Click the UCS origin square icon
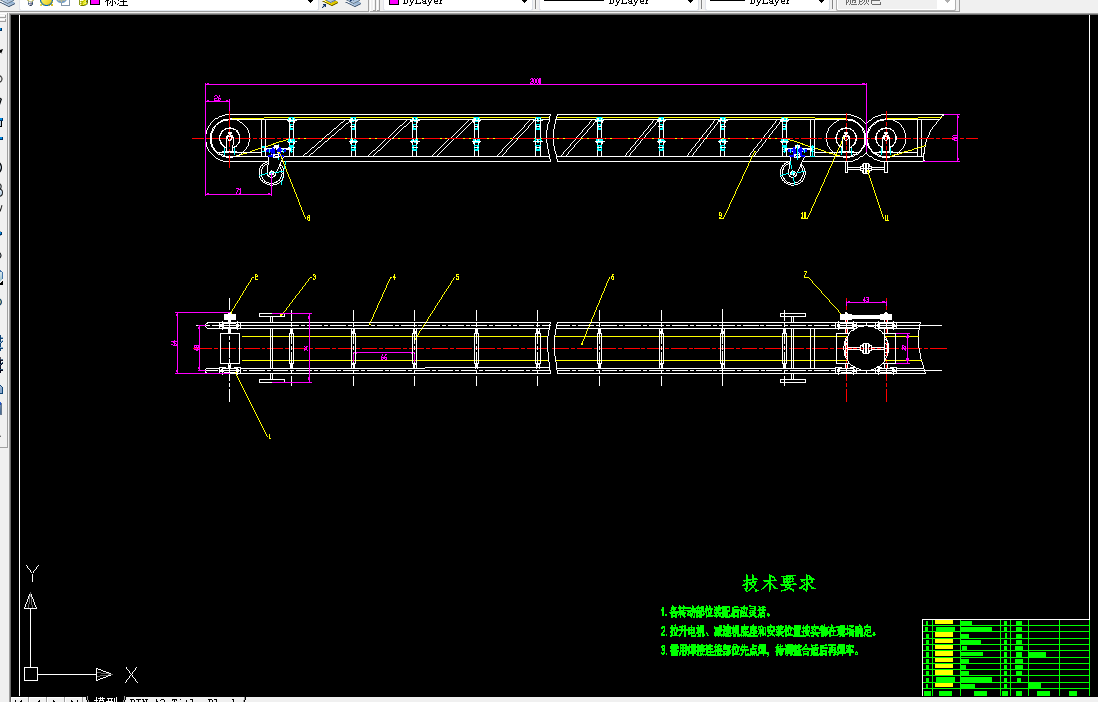The width and height of the screenshot is (1098, 702). [31, 674]
